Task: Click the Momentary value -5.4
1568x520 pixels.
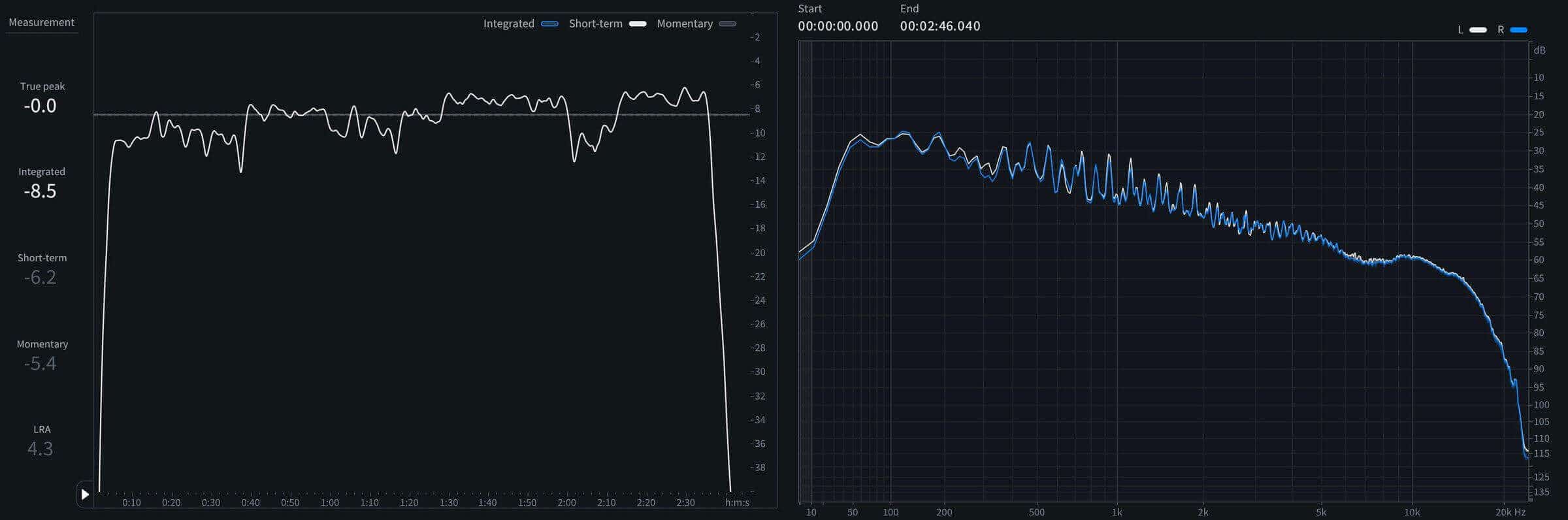Action: 41,364
